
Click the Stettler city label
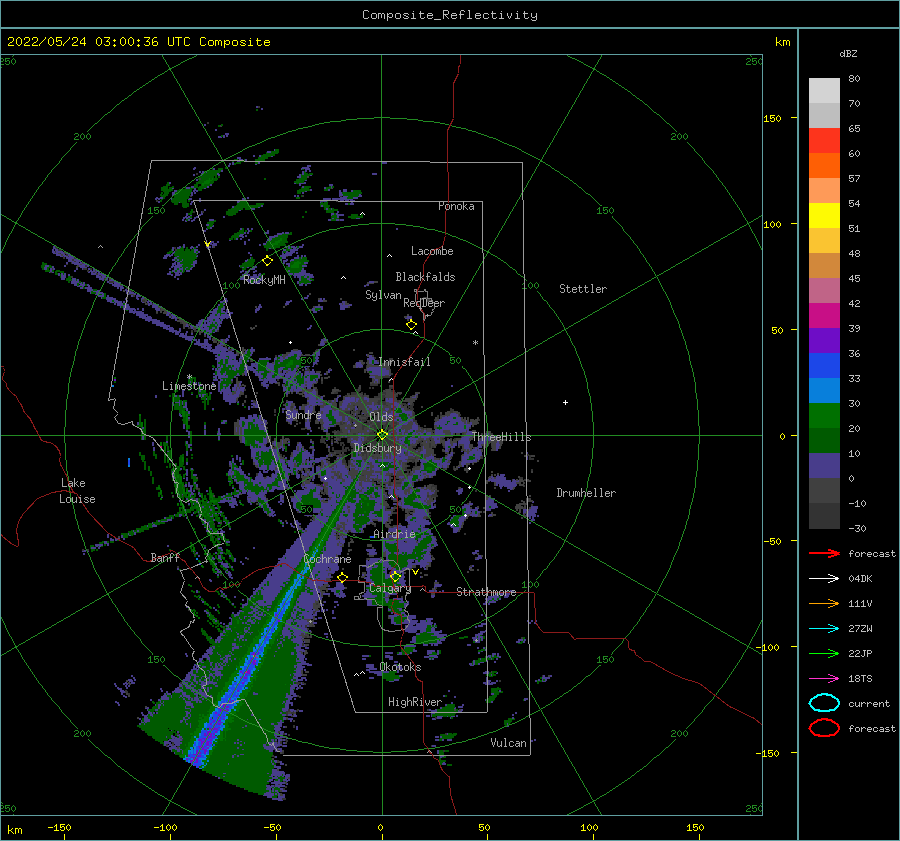[583, 289]
